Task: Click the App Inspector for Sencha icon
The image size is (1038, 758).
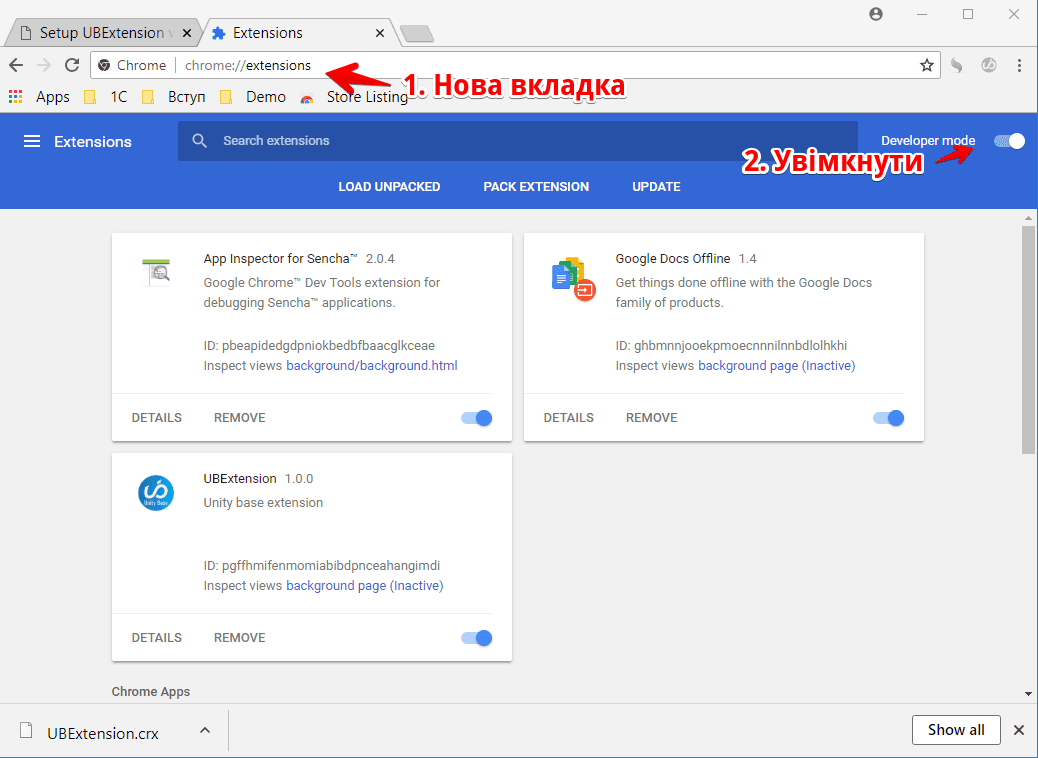Action: (156, 272)
